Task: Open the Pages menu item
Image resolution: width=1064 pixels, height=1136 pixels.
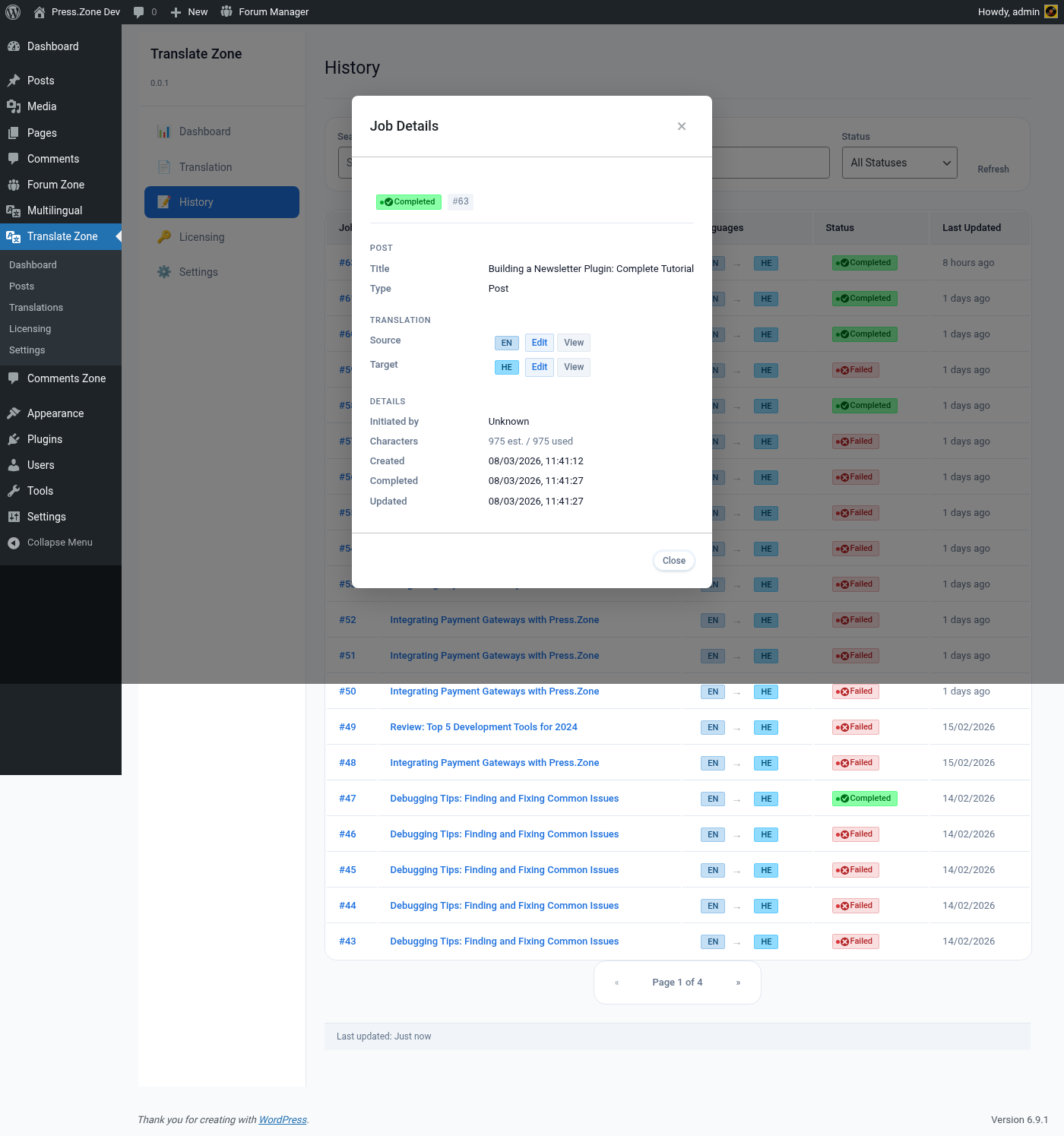Action: point(61,133)
